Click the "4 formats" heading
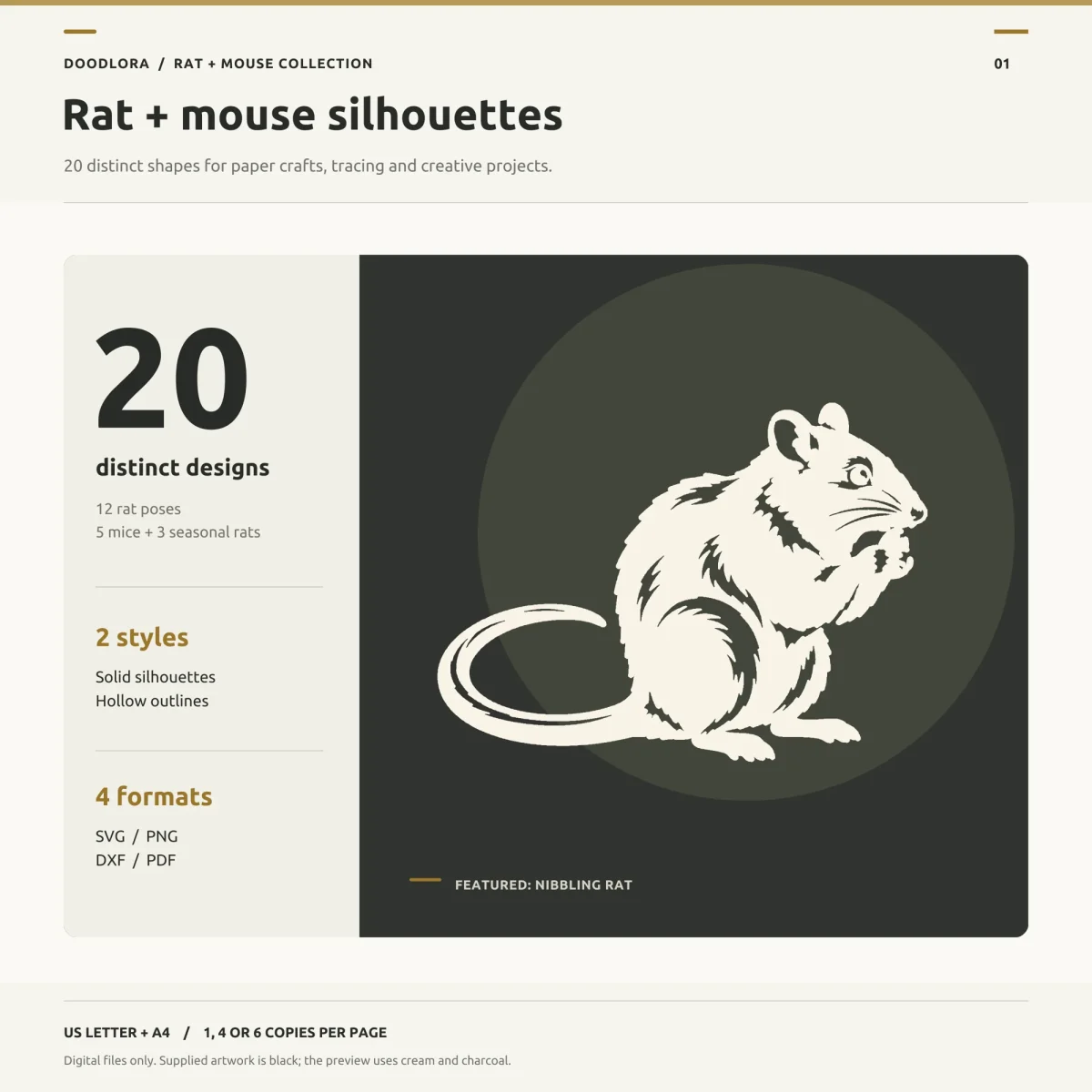1092x1092 pixels. pyautogui.click(x=154, y=797)
